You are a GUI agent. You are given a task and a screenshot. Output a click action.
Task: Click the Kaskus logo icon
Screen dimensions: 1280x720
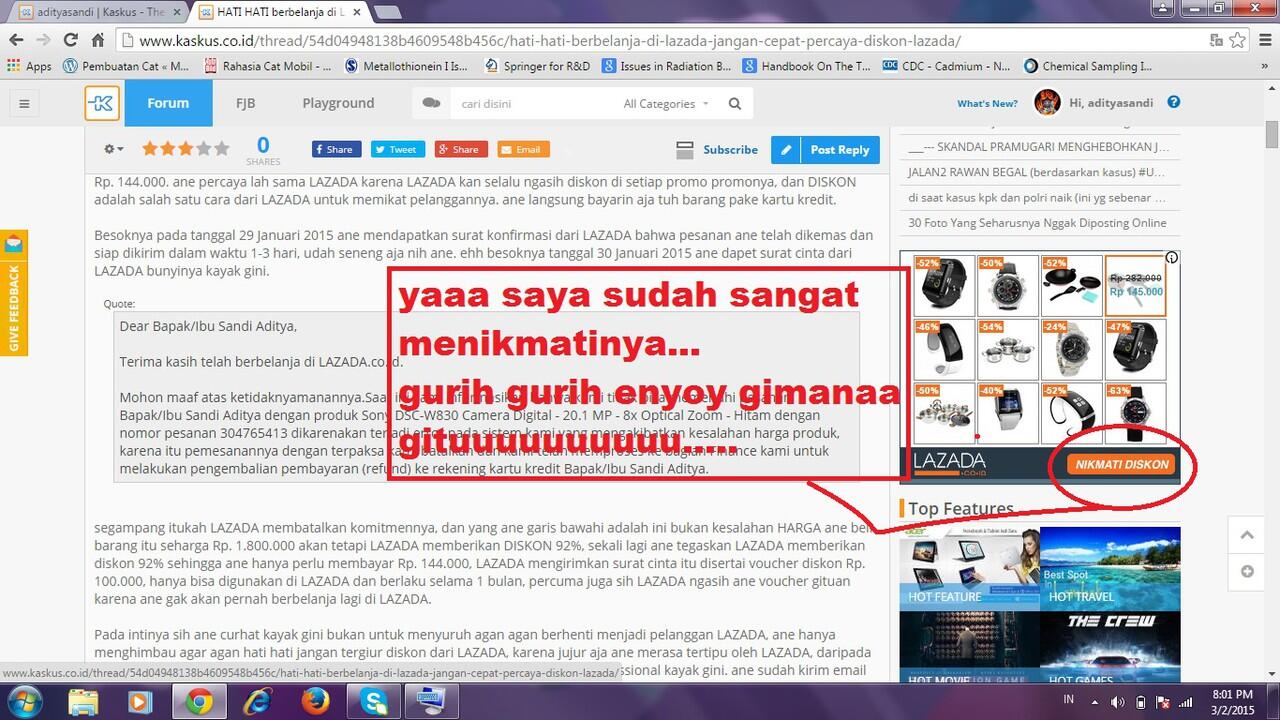click(101, 103)
